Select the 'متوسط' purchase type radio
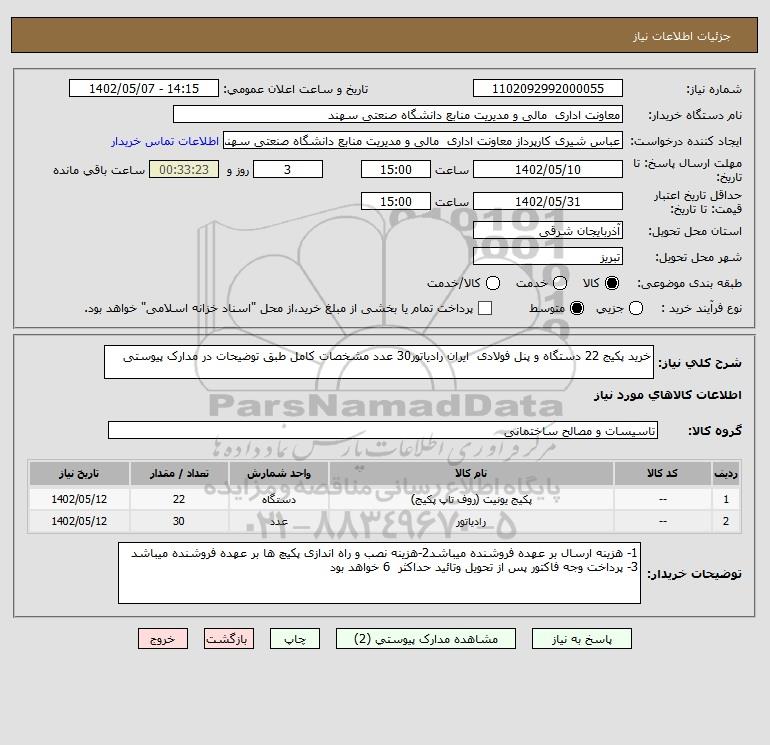 [577, 308]
